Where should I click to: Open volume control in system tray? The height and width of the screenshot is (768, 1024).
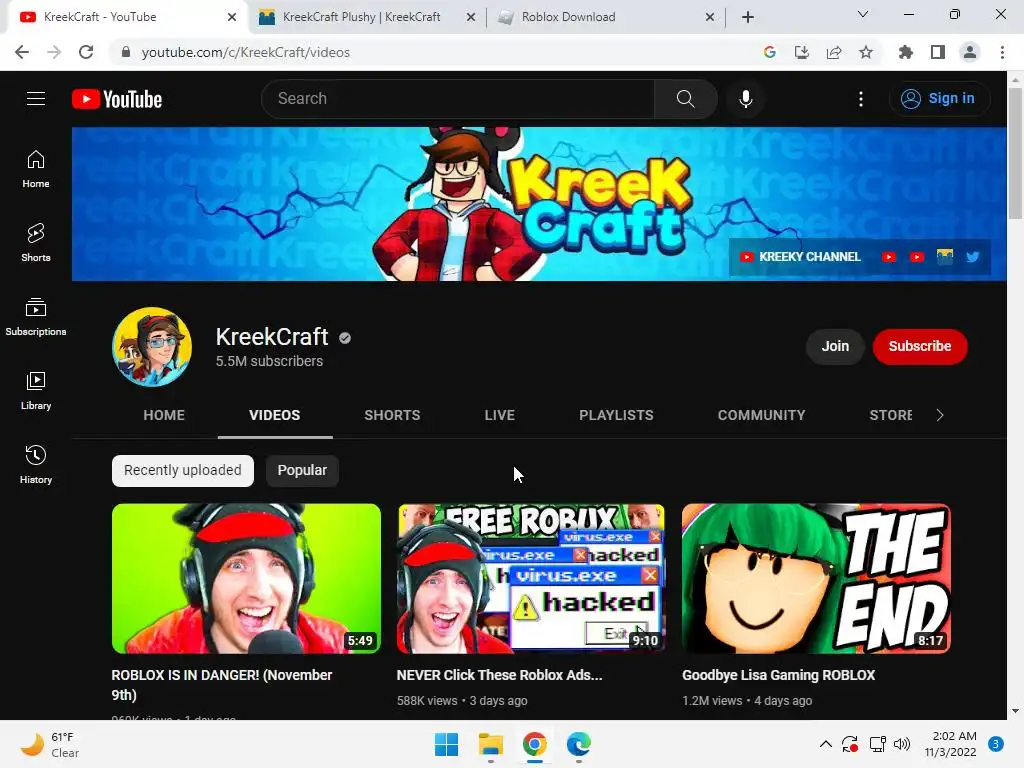pos(902,744)
